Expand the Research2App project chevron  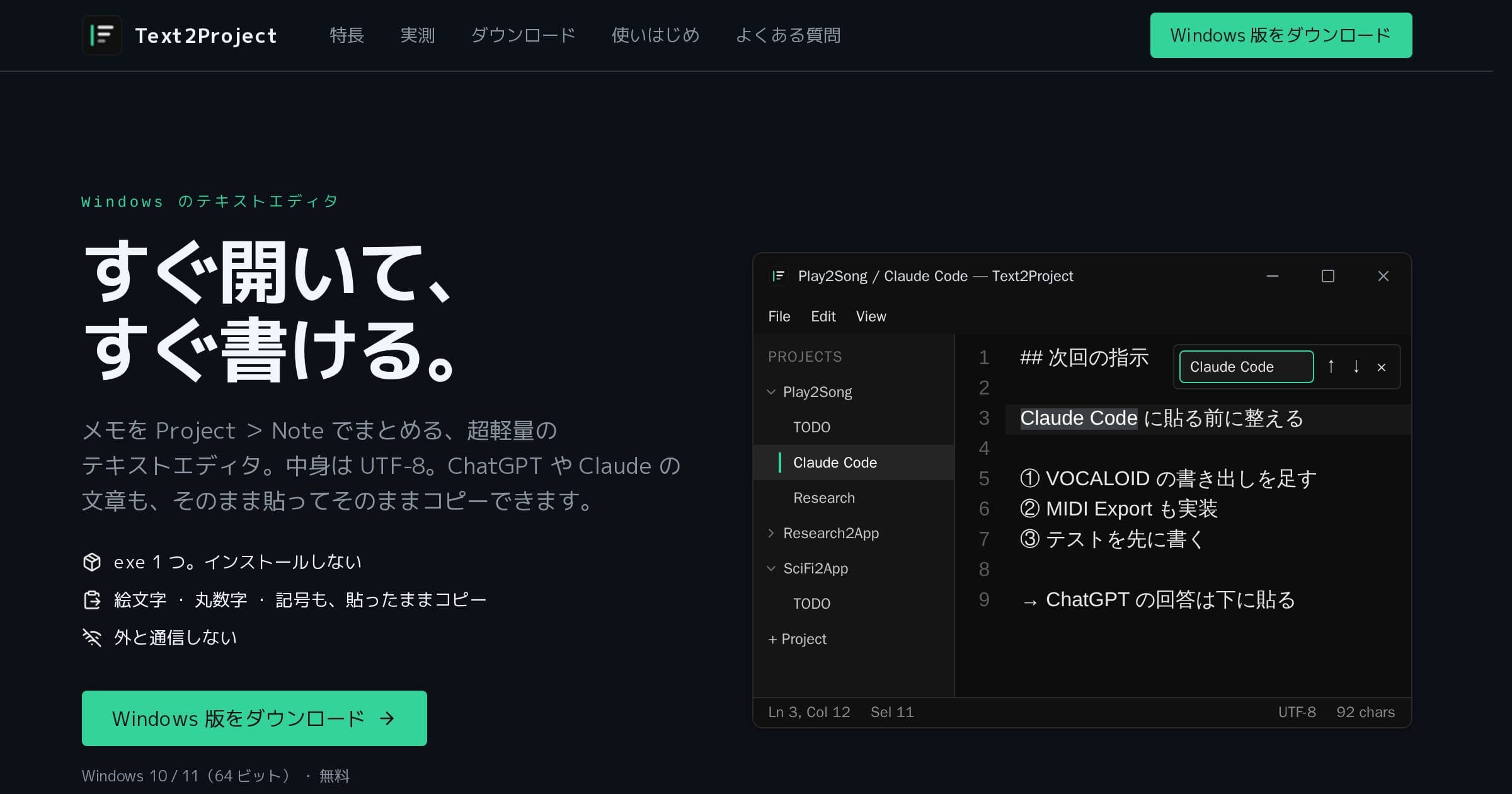[771, 533]
